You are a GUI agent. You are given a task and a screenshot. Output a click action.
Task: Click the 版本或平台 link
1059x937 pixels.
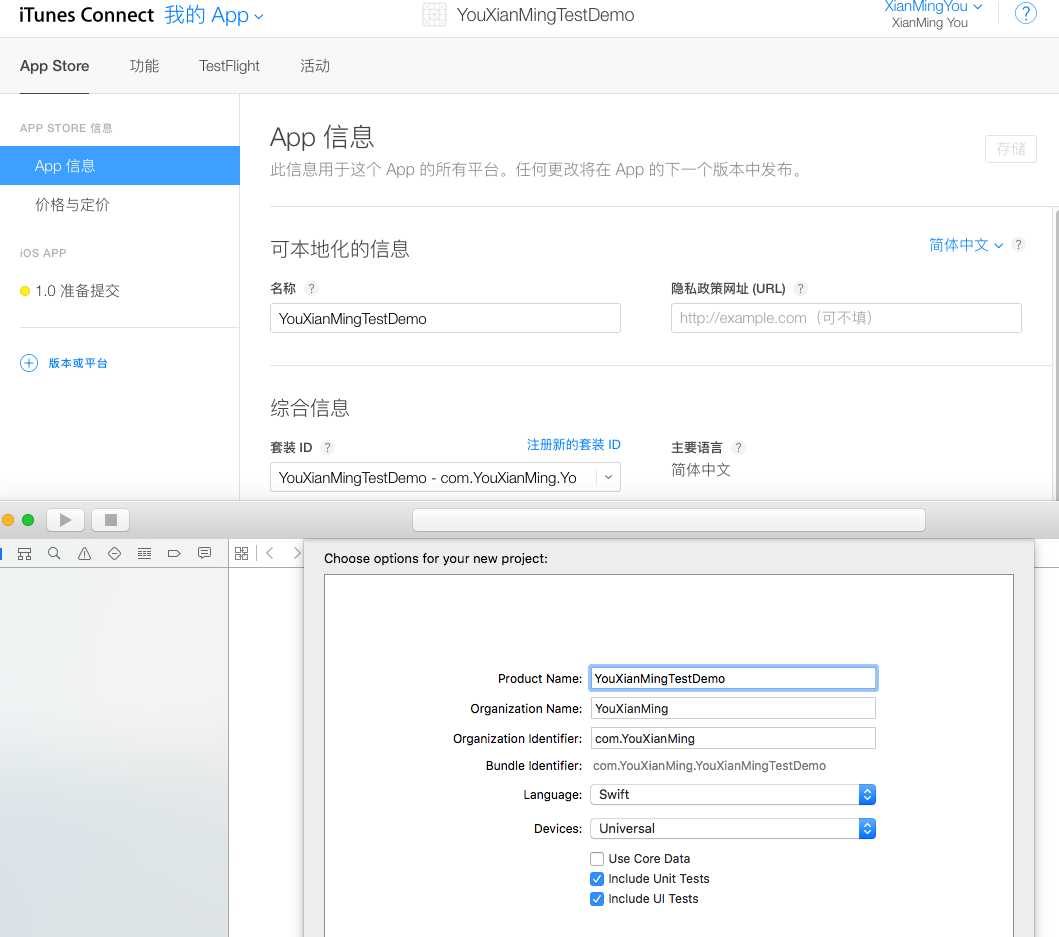(78, 363)
